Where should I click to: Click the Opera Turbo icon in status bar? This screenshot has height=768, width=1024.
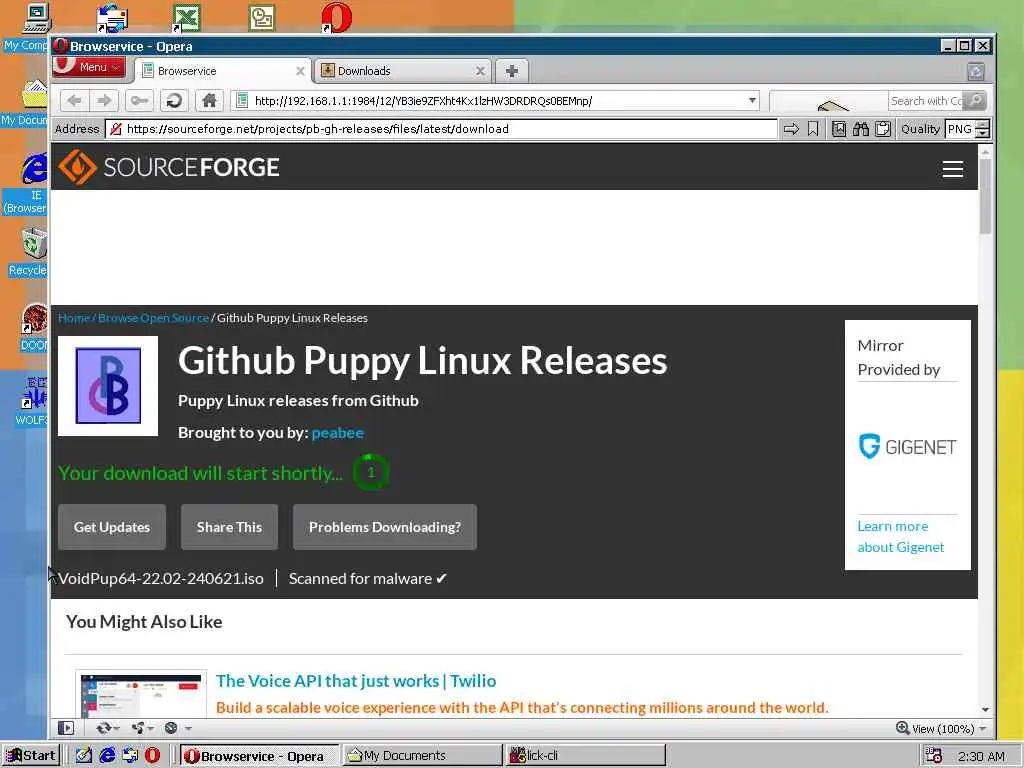(171, 728)
